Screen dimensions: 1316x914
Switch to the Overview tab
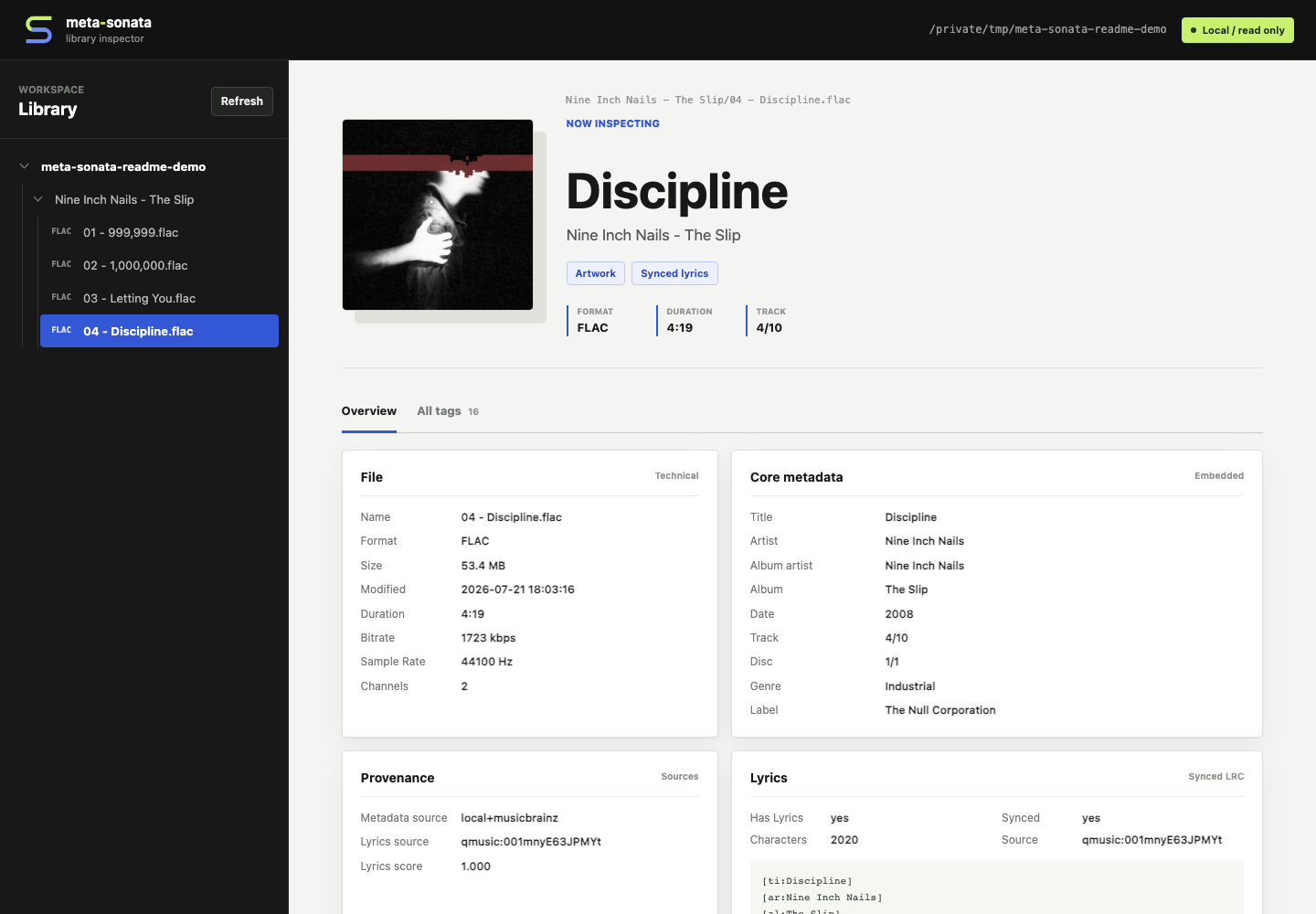(x=369, y=411)
